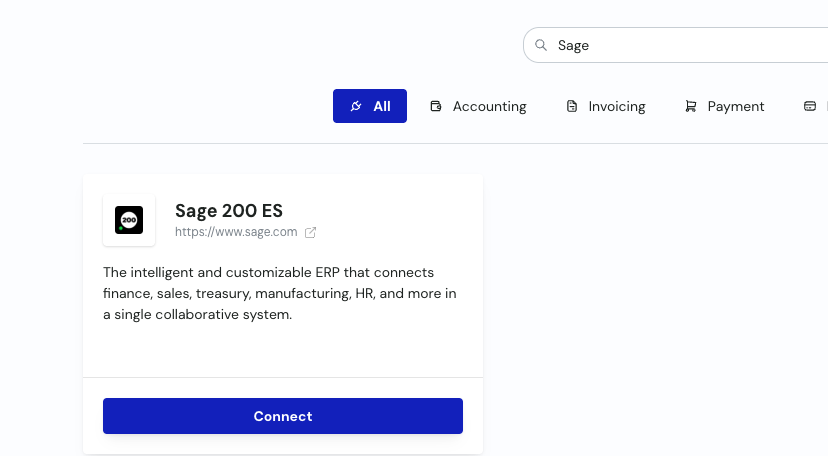Focus the search field containing Sage
This screenshot has width=828, height=456.
(675, 45)
